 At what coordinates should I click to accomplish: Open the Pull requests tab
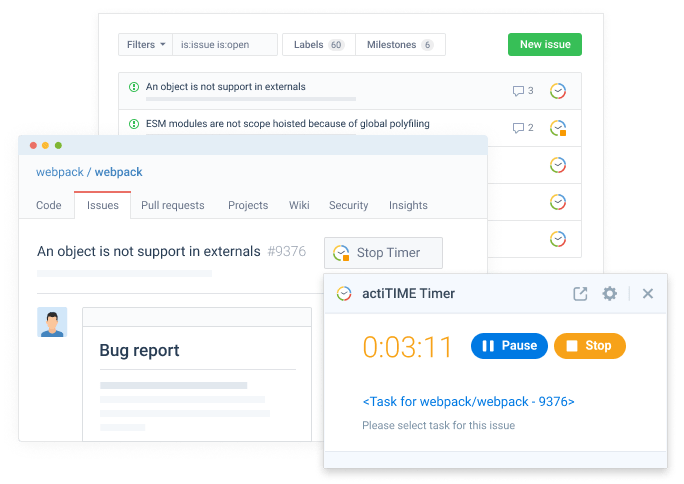pos(173,205)
